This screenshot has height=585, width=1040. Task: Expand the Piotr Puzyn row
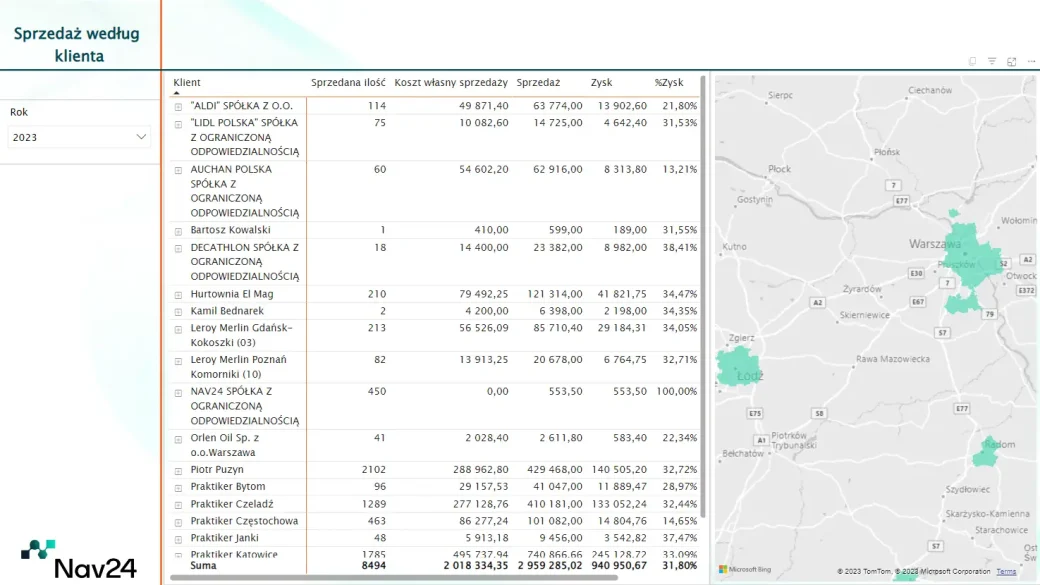pyautogui.click(x=178, y=471)
